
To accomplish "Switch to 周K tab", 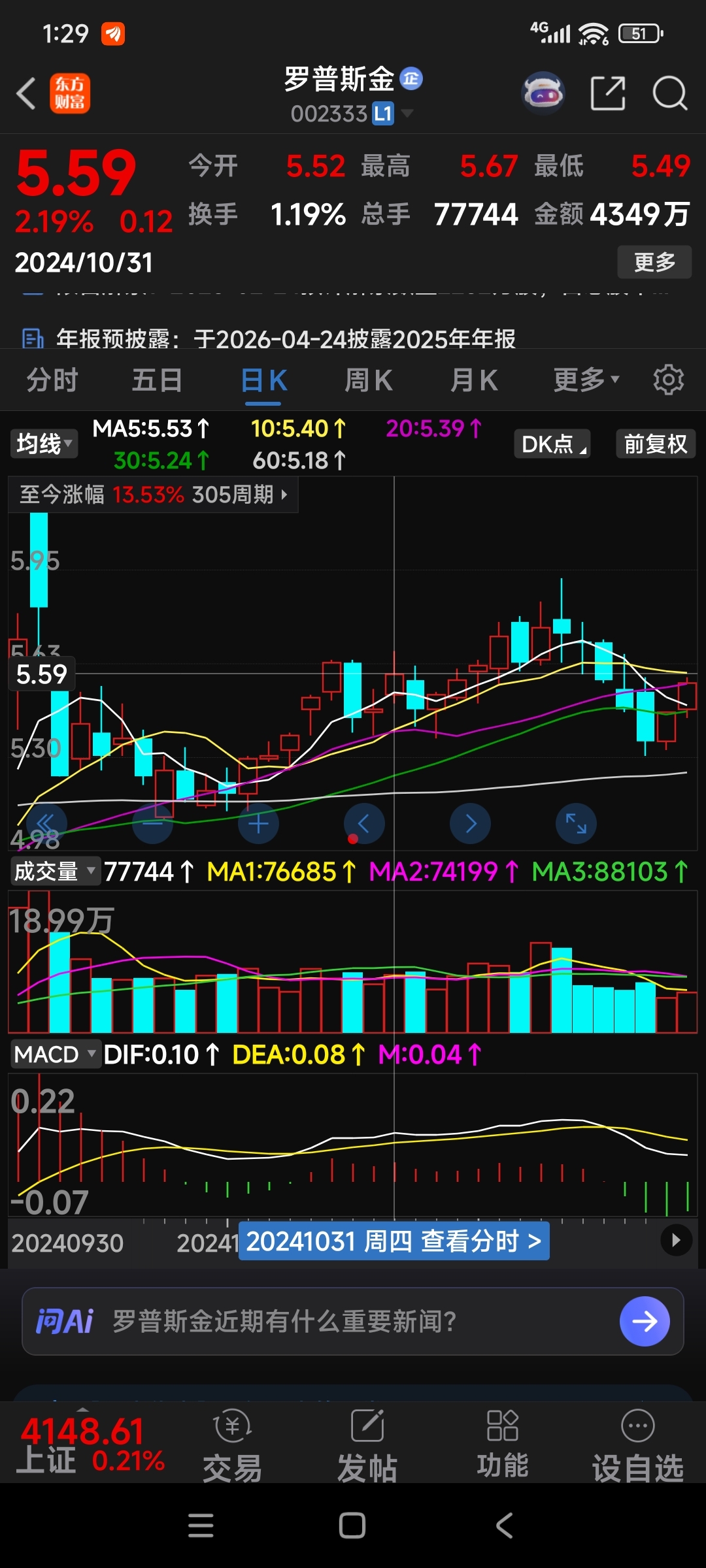I will [x=369, y=380].
